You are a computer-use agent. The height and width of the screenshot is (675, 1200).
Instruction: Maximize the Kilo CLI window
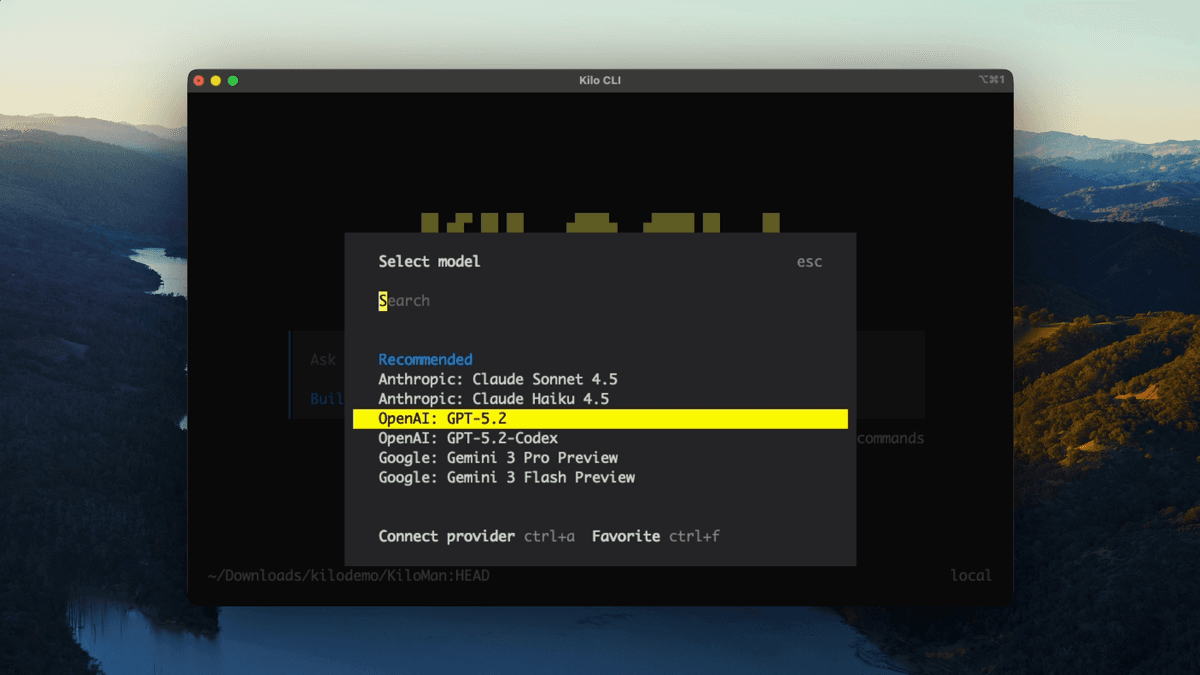tap(233, 80)
